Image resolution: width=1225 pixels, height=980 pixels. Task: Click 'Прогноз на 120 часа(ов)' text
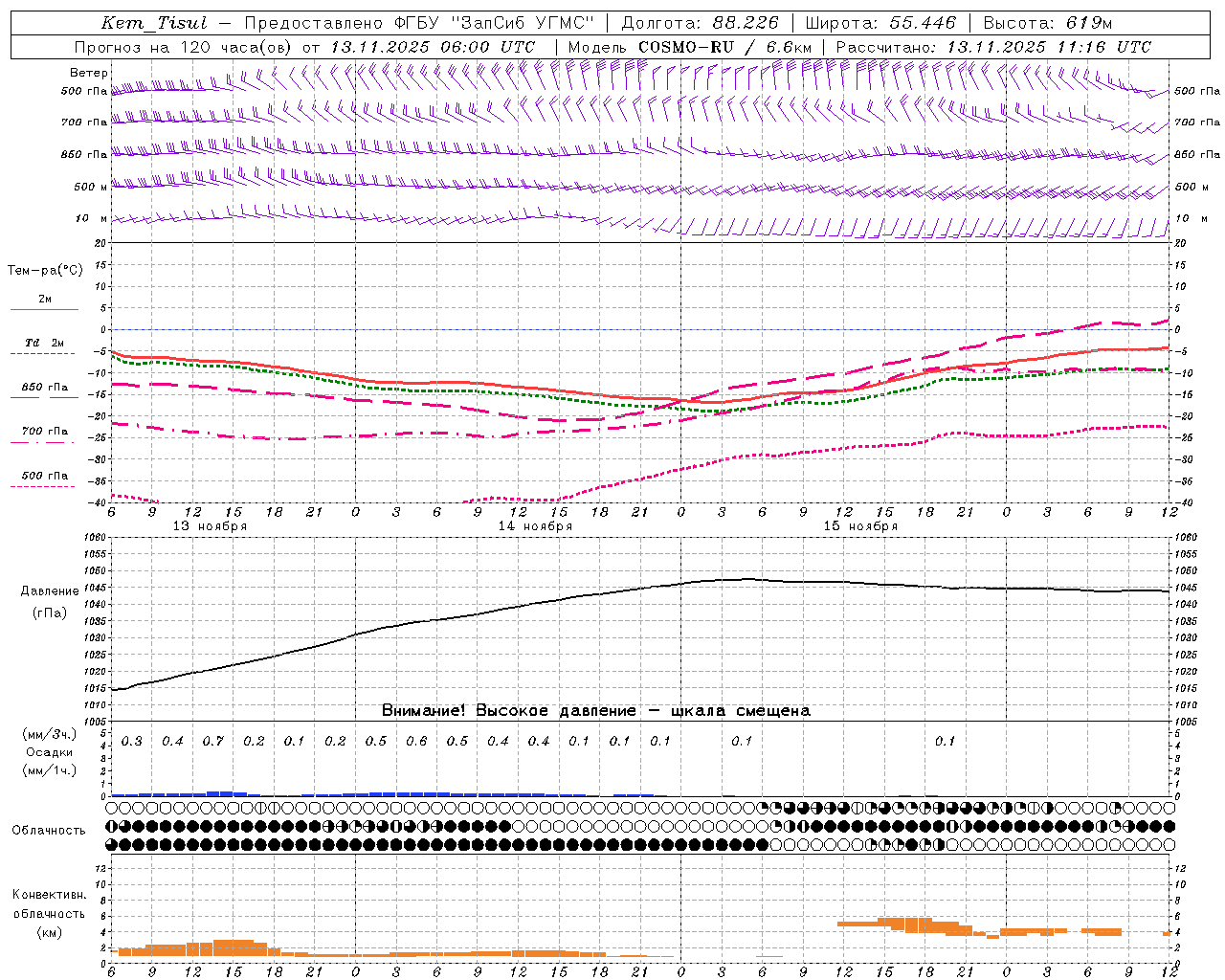(x=186, y=47)
